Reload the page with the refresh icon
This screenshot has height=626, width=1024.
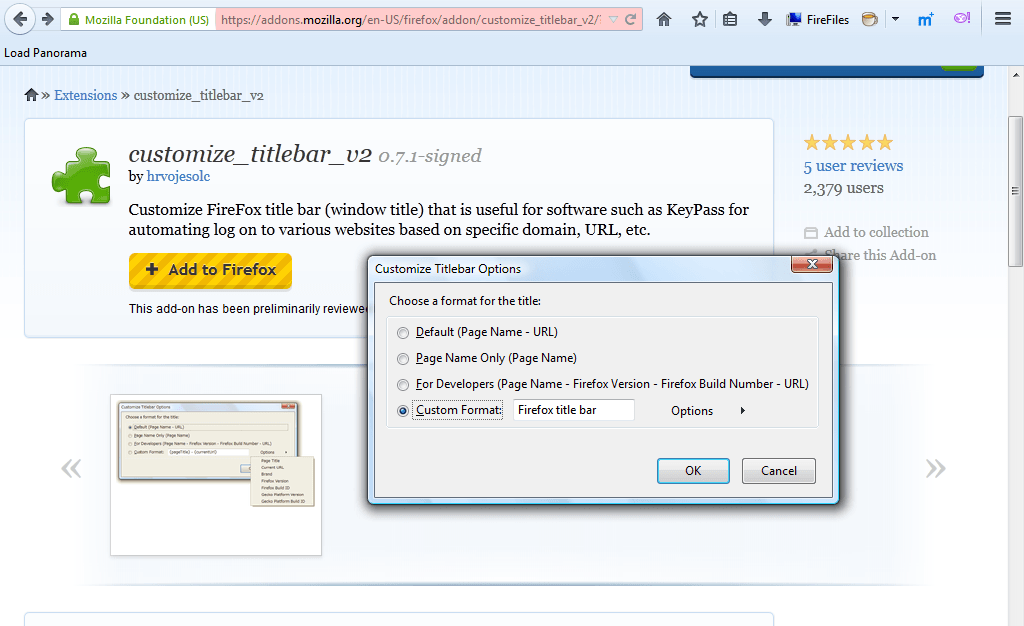point(630,20)
